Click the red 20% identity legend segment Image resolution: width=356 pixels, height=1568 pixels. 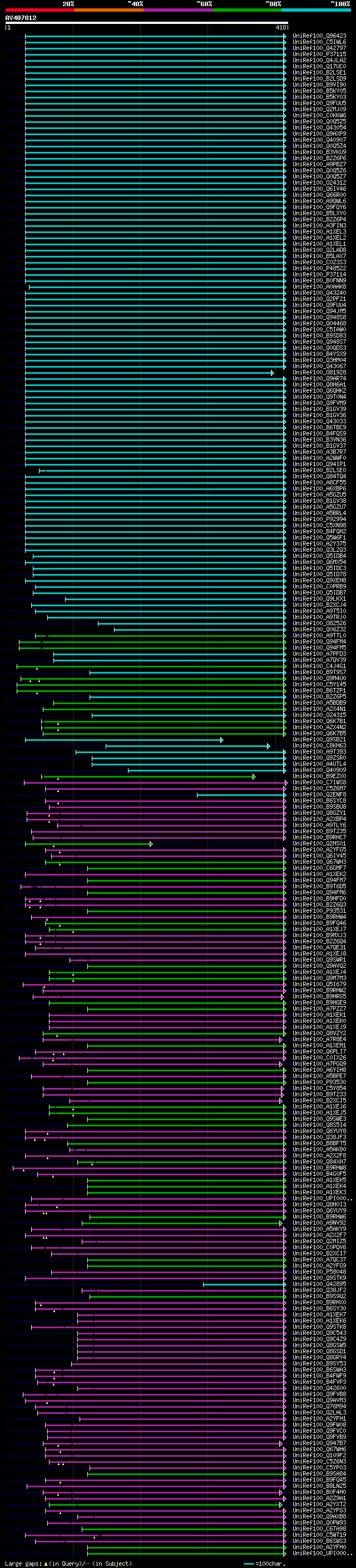tap(39, 10)
